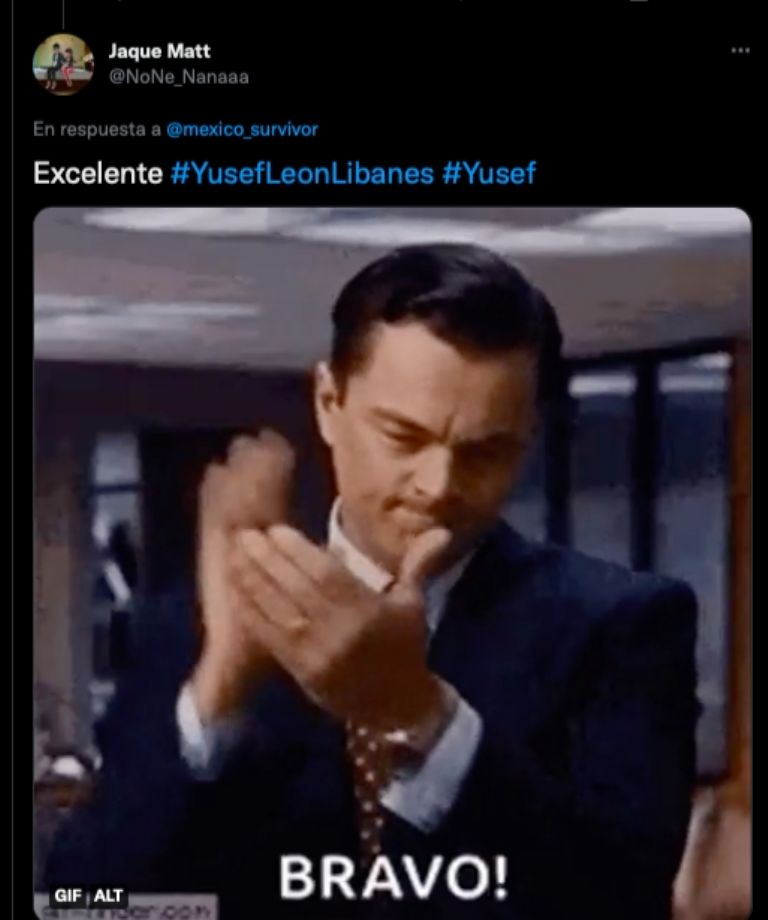Show the ALT description badge

[x=108, y=895]
